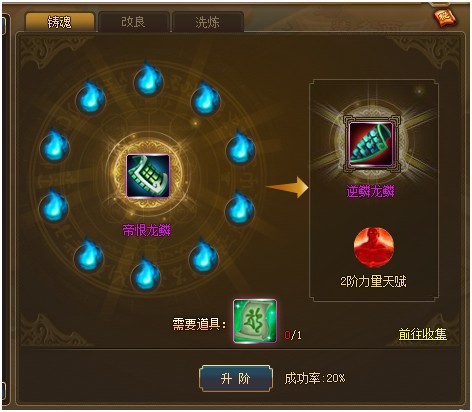Click the topmost blue soul flame
The width and height of the screenshot is (472, 412).
point(148,79)
